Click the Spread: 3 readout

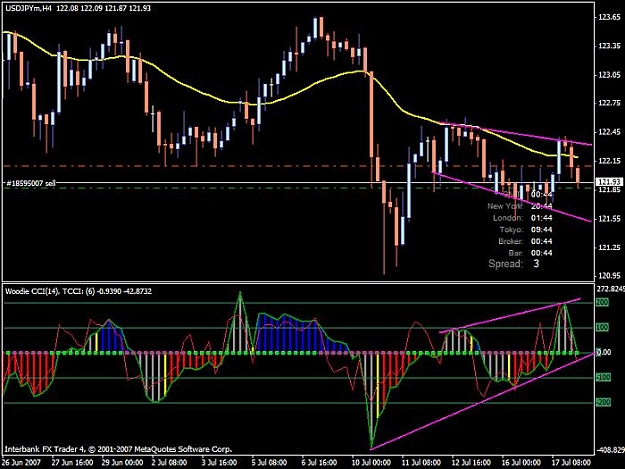514,263
